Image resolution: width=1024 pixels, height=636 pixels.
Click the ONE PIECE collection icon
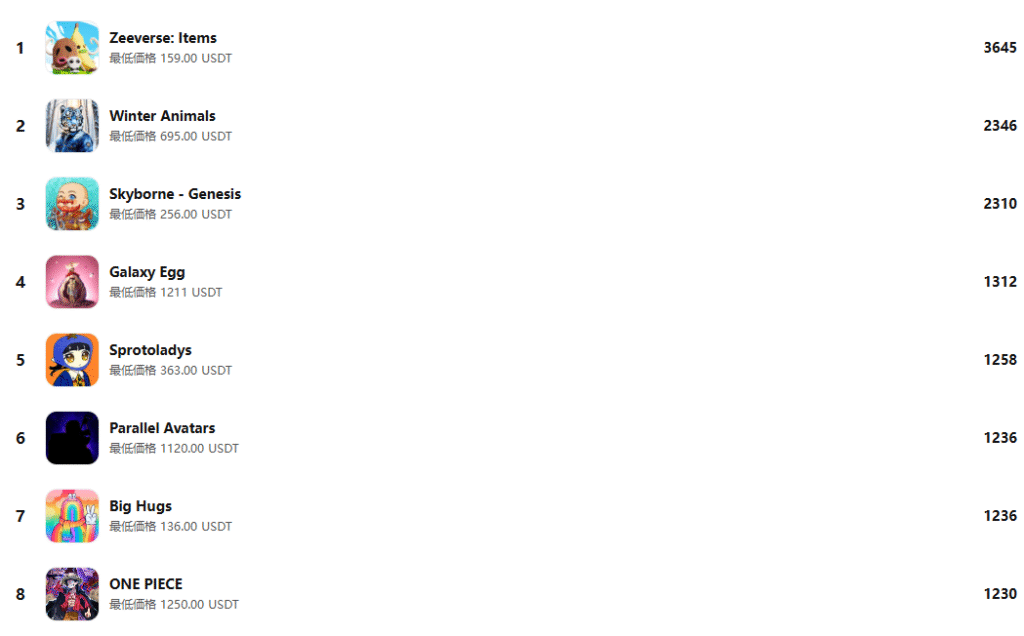pos(72,594)
